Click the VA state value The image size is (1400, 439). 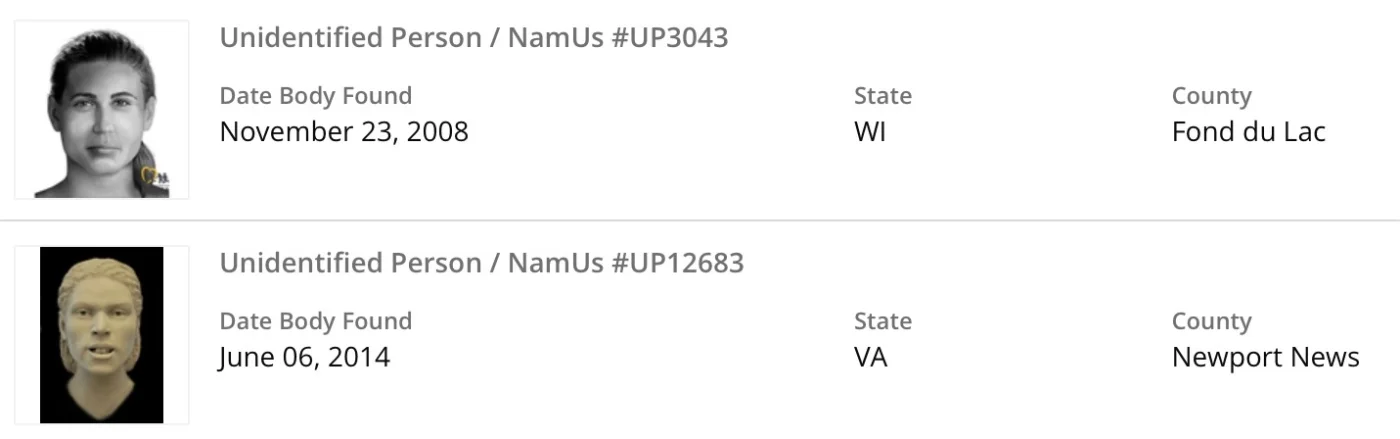(871, 356)
